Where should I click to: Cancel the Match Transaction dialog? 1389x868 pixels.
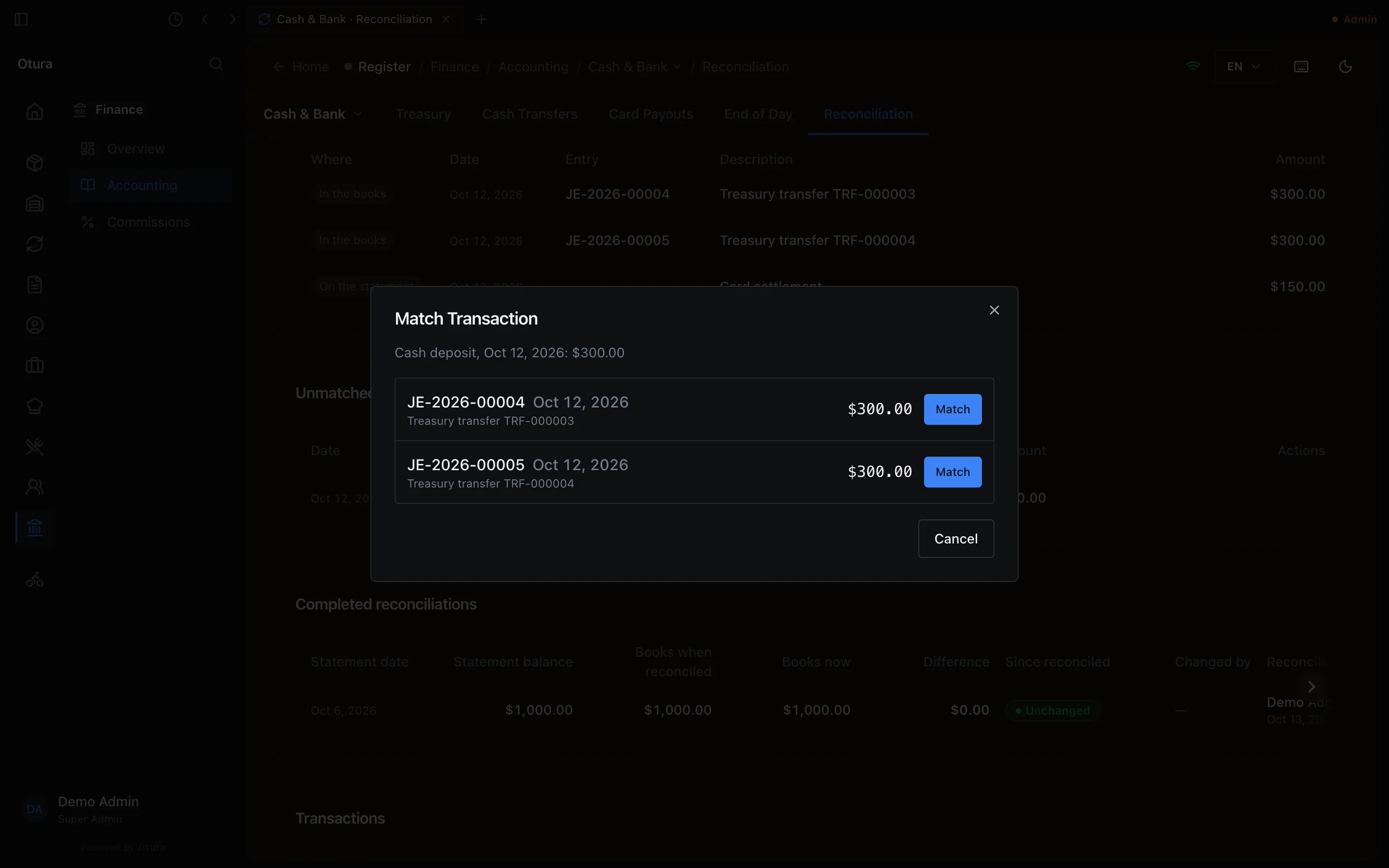955,539
